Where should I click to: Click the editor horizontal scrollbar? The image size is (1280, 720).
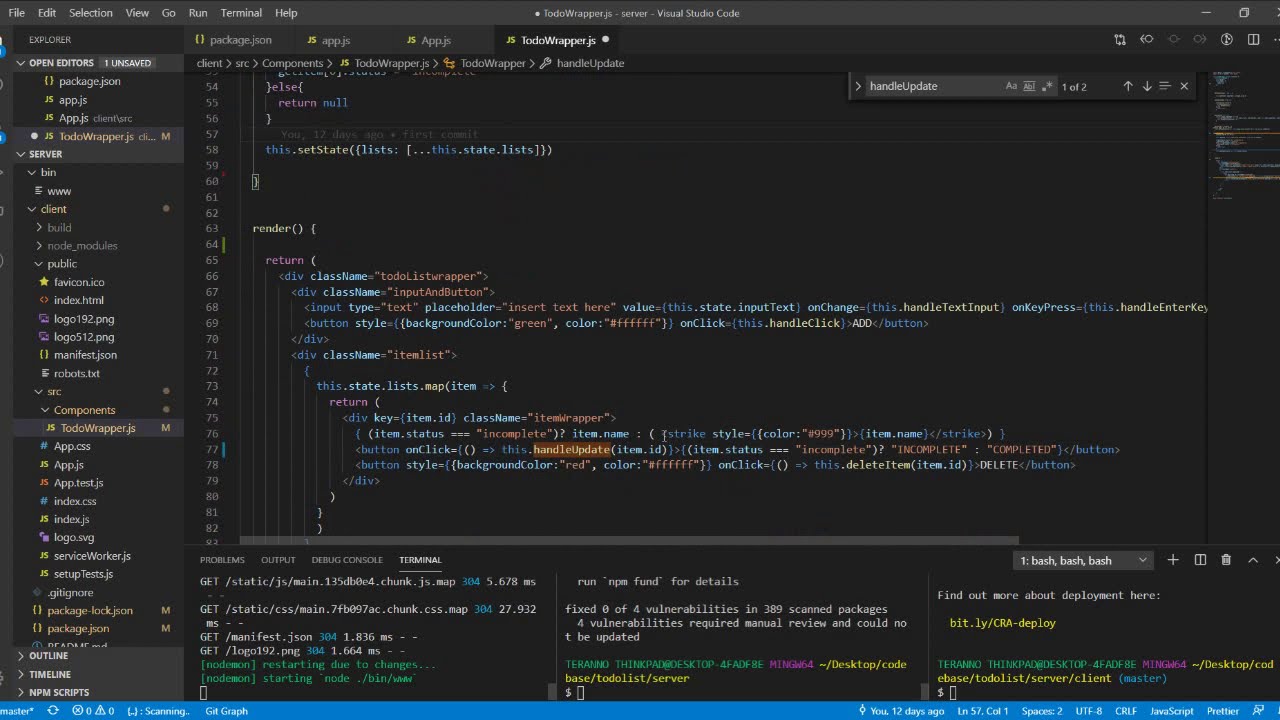click(x=629, y=541)
